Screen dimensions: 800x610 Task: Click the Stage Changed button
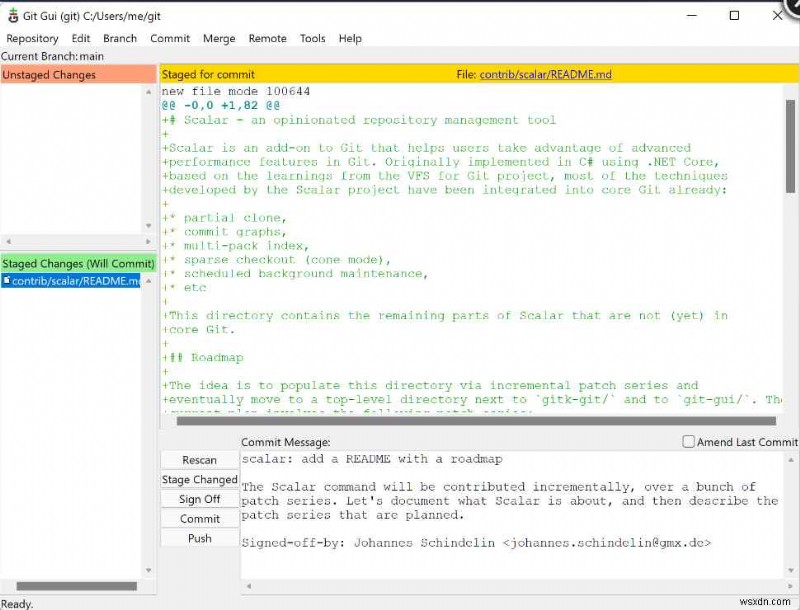199,479
